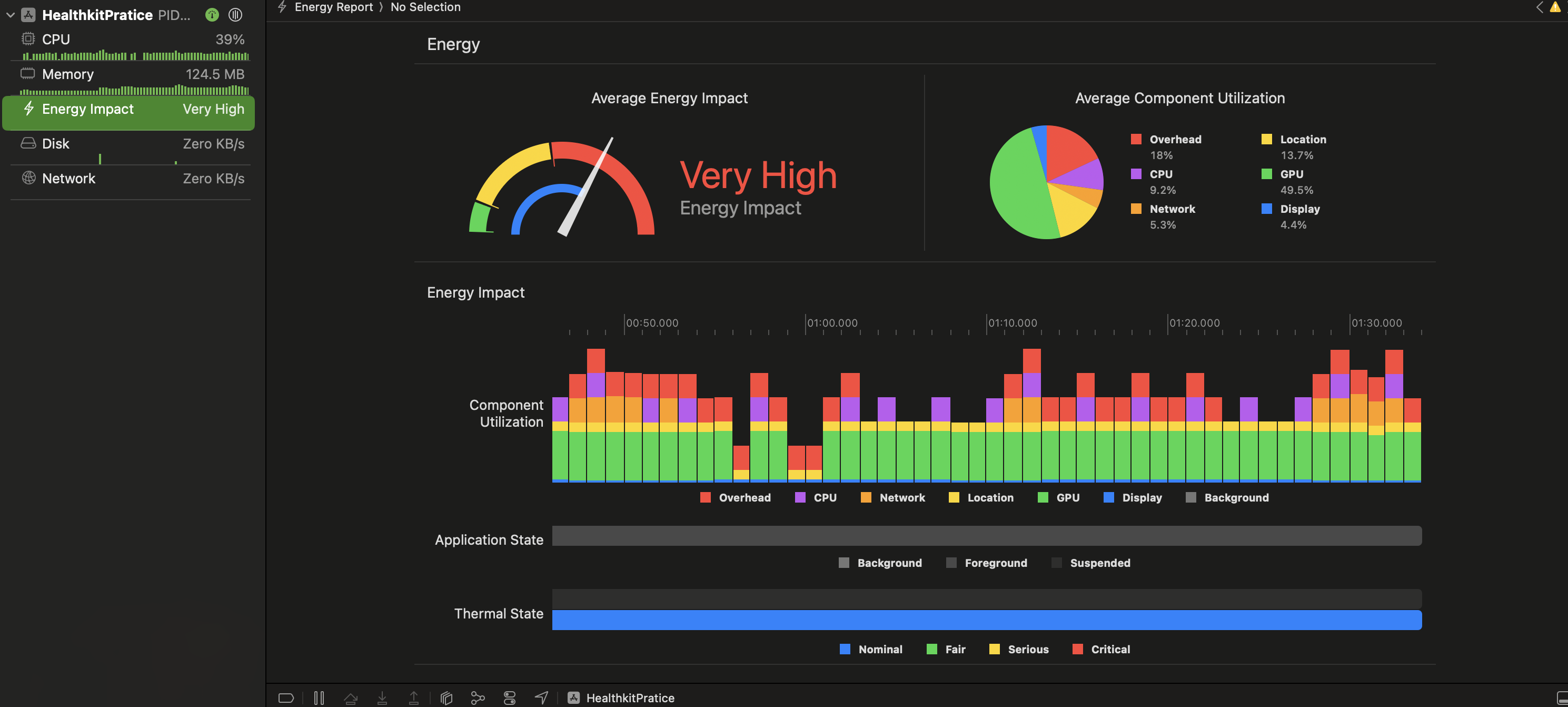Click Simulate Location arrow icon
The height and width of the screenshot is (707, 1568).
[x=541, y=698]
